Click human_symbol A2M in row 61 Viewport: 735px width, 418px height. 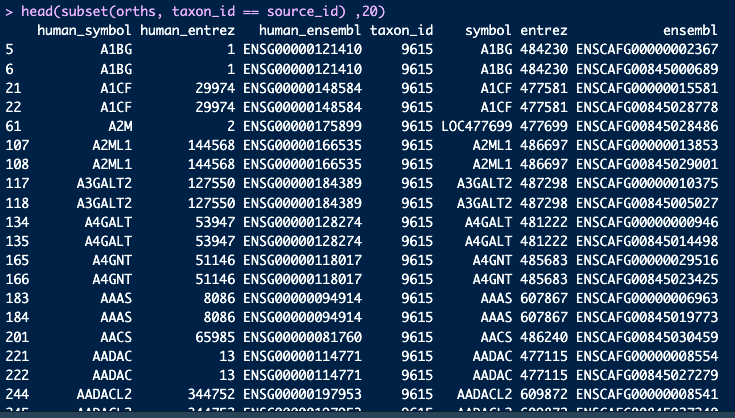120,126
